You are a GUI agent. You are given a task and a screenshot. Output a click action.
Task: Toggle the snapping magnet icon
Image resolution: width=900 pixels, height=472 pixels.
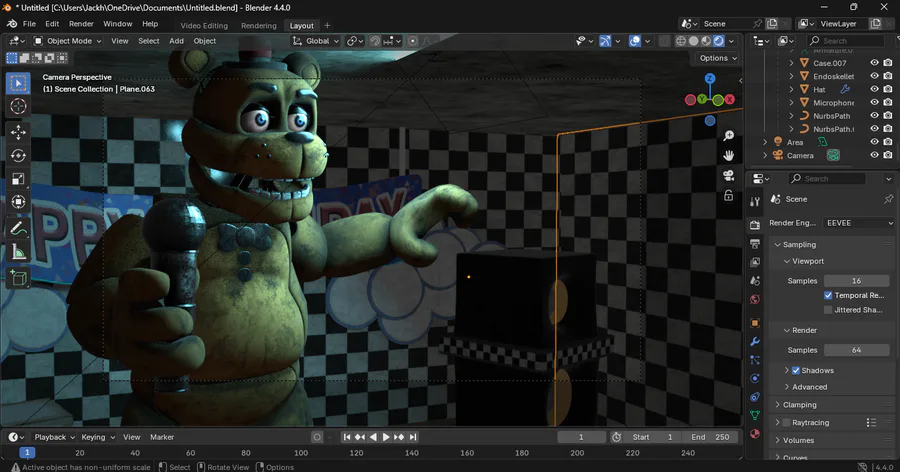point(375,41)
